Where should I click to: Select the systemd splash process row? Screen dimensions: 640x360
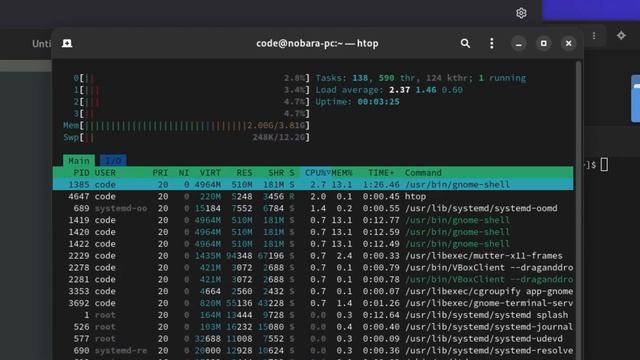click(x=313, y=315)
